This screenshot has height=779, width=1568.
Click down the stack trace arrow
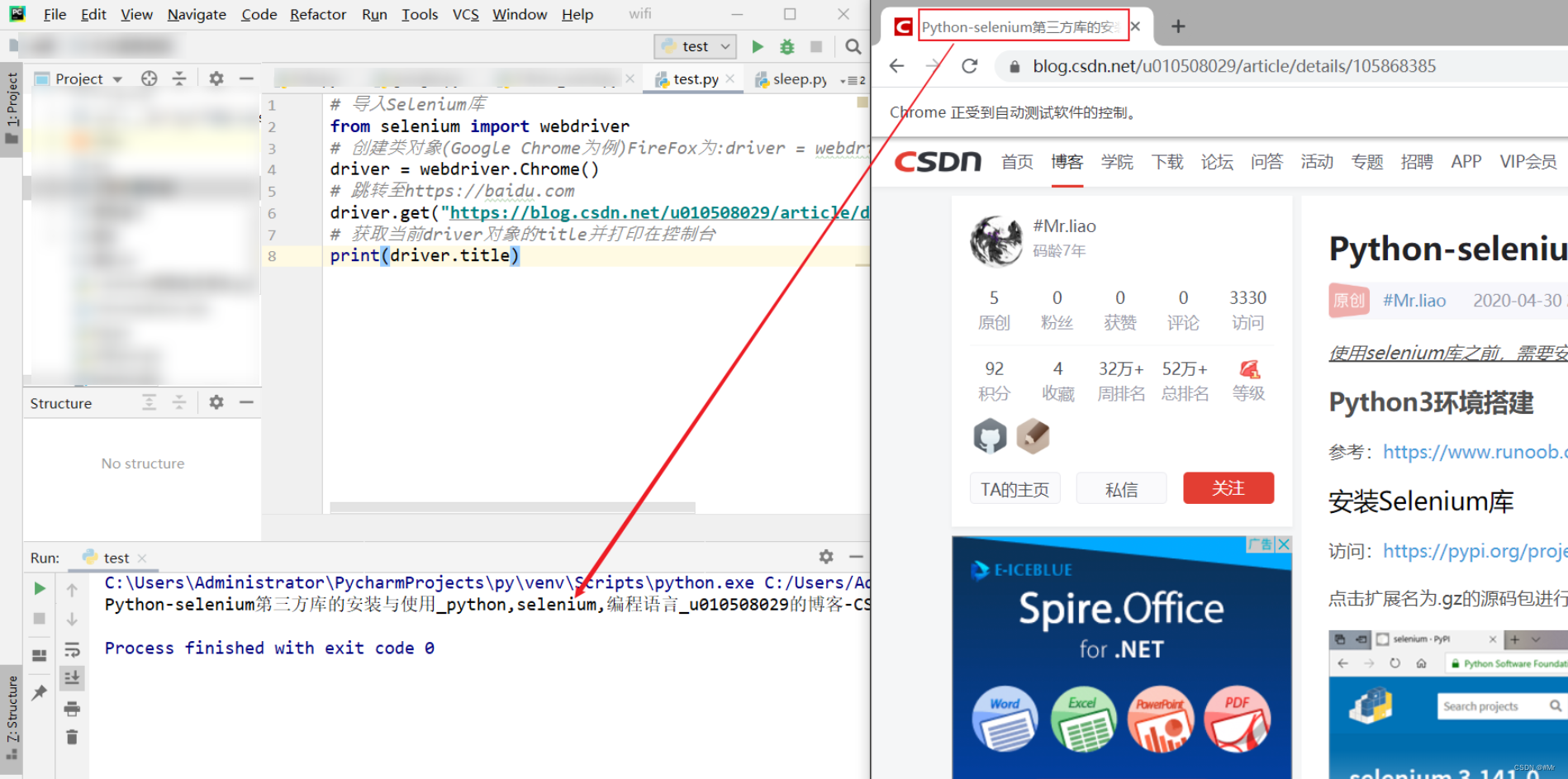72,620
